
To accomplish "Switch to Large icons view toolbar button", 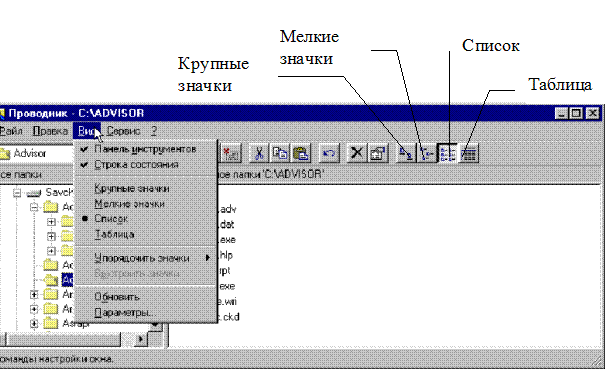I will [x=405, y=153].
